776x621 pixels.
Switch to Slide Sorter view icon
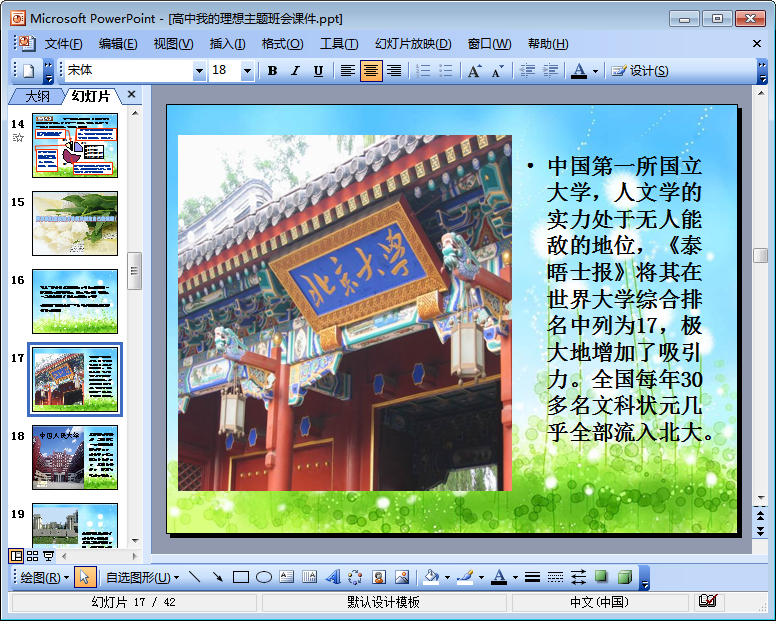pos(32,556)
